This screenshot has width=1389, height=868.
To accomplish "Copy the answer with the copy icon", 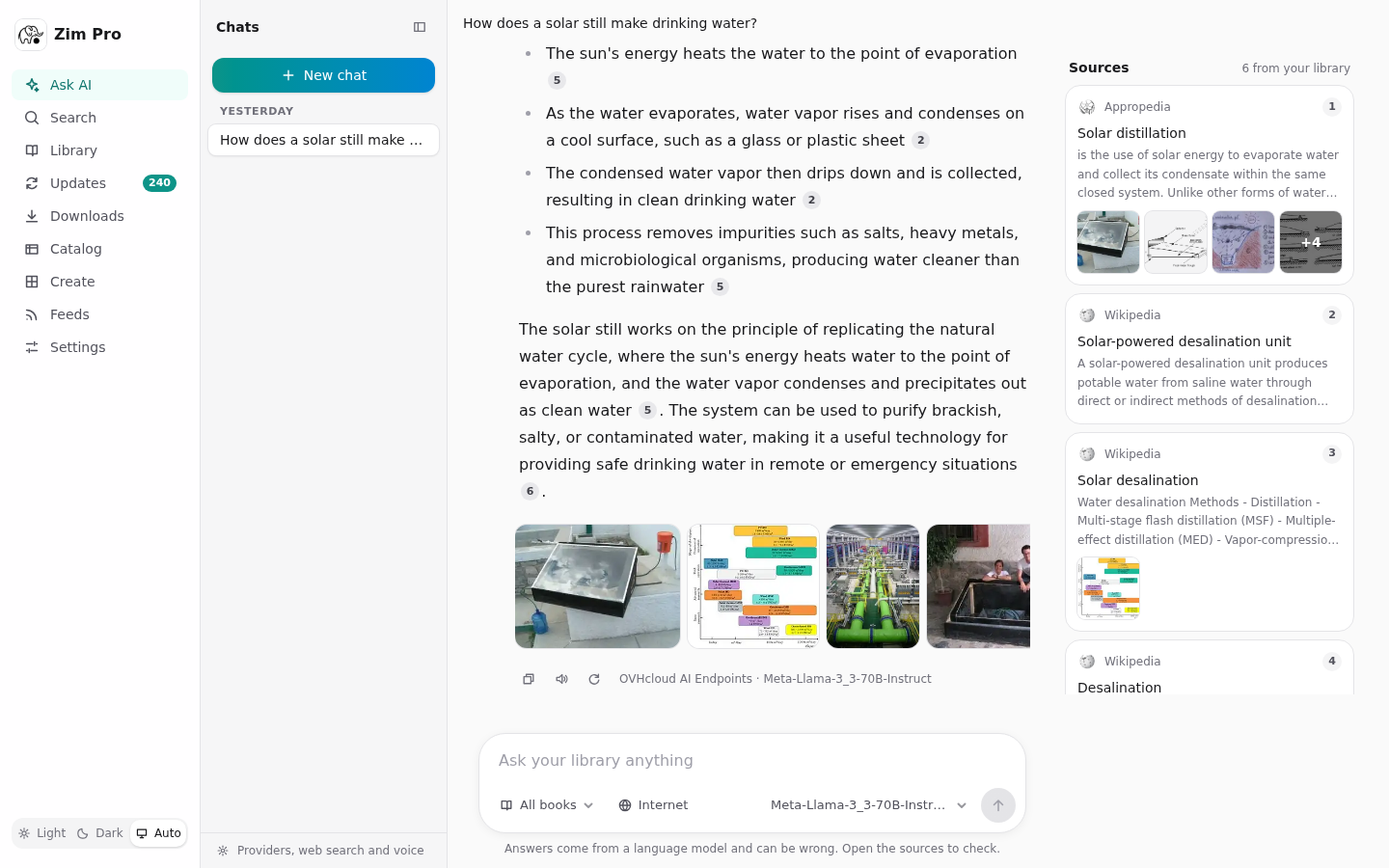I will point(529,679).
